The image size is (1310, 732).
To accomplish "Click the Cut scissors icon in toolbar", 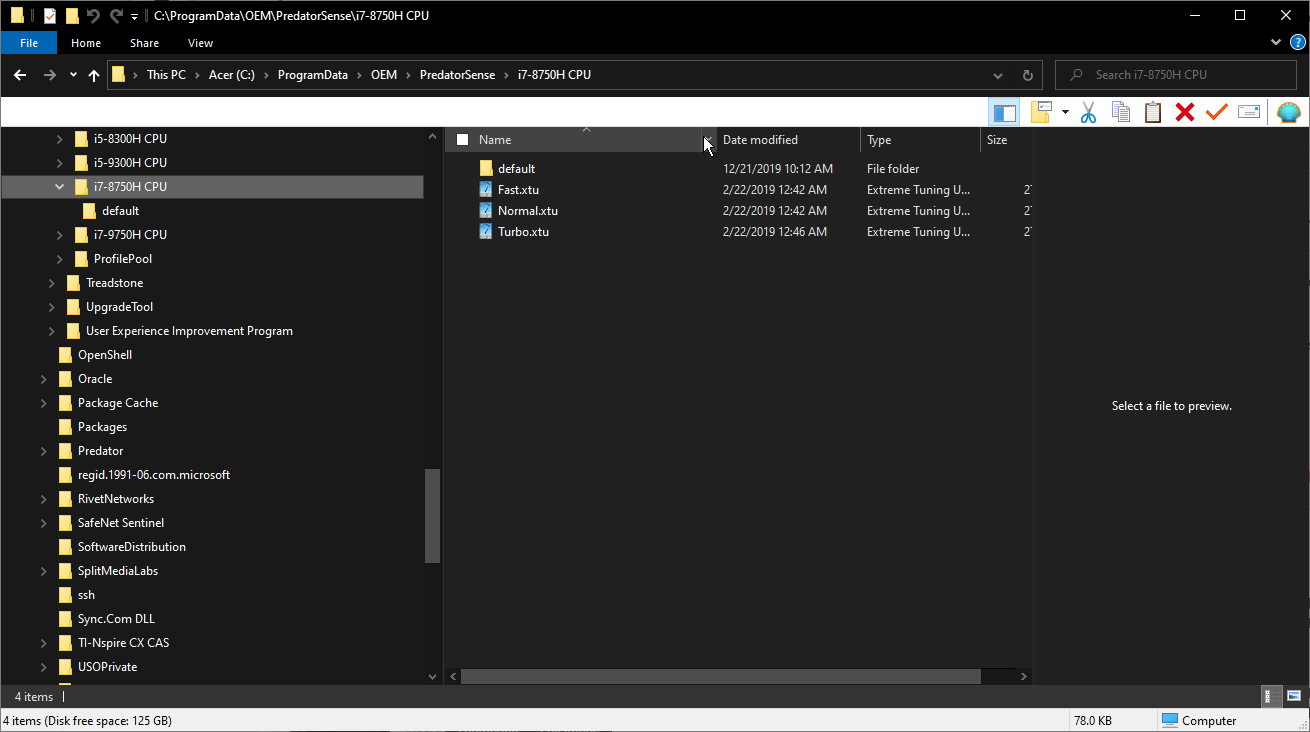I will tap(1089, 112).
